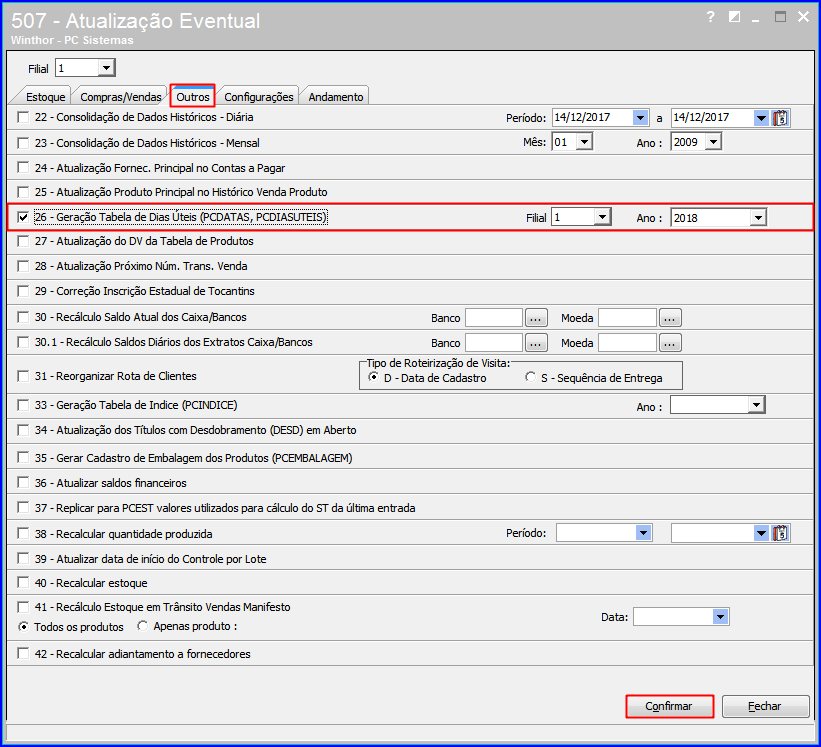Click the calendar icon beside Período 14/12/2017
The width and height of the screenshot is (821, 747).
[780, 118]
